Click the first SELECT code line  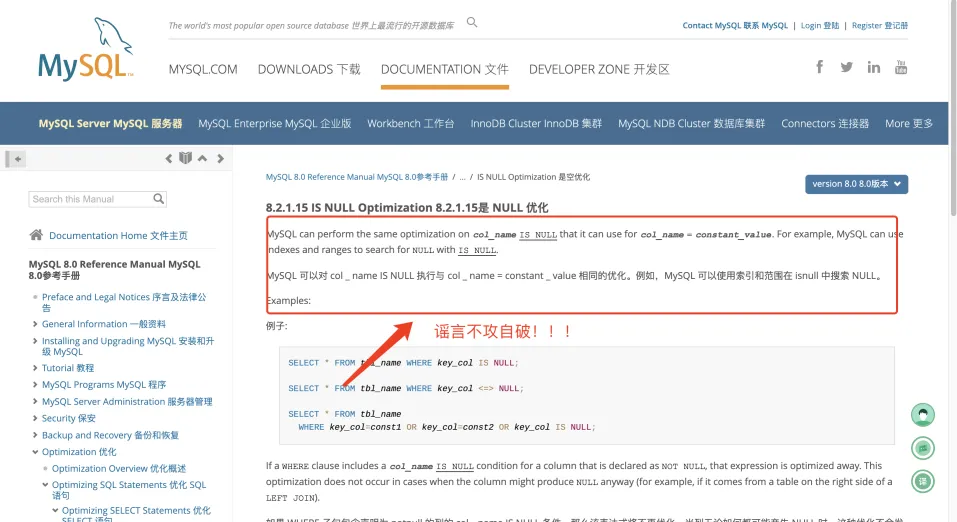click(x=403, y=363)
